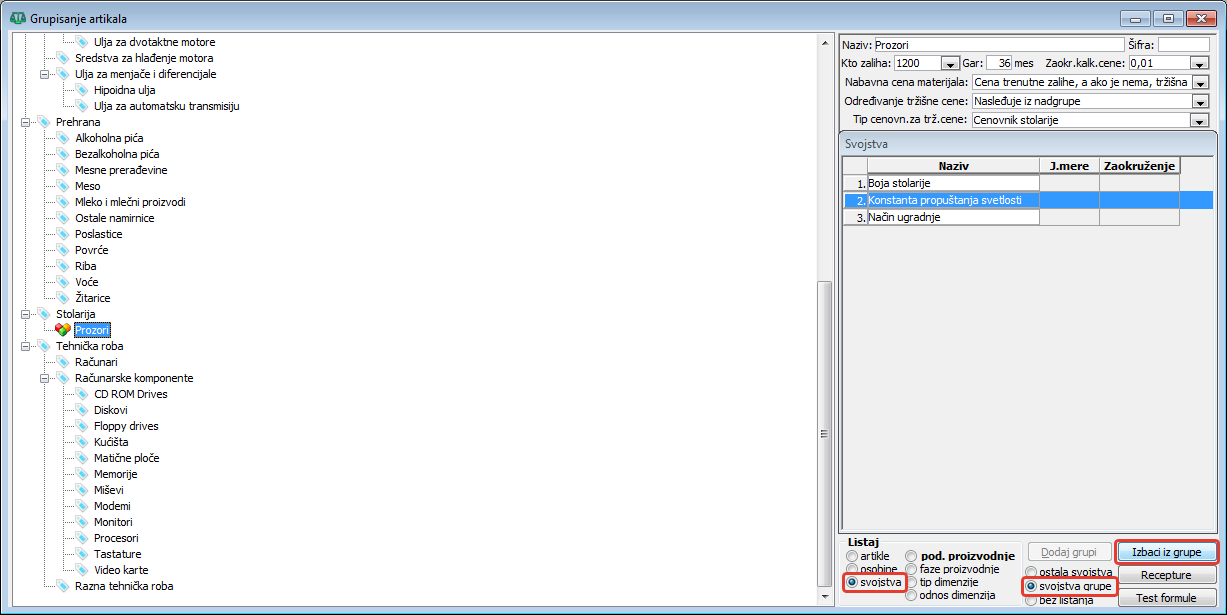
Task: Select the Monitori item in the tree
Action: pyautogui.click(x=113, y=522)
